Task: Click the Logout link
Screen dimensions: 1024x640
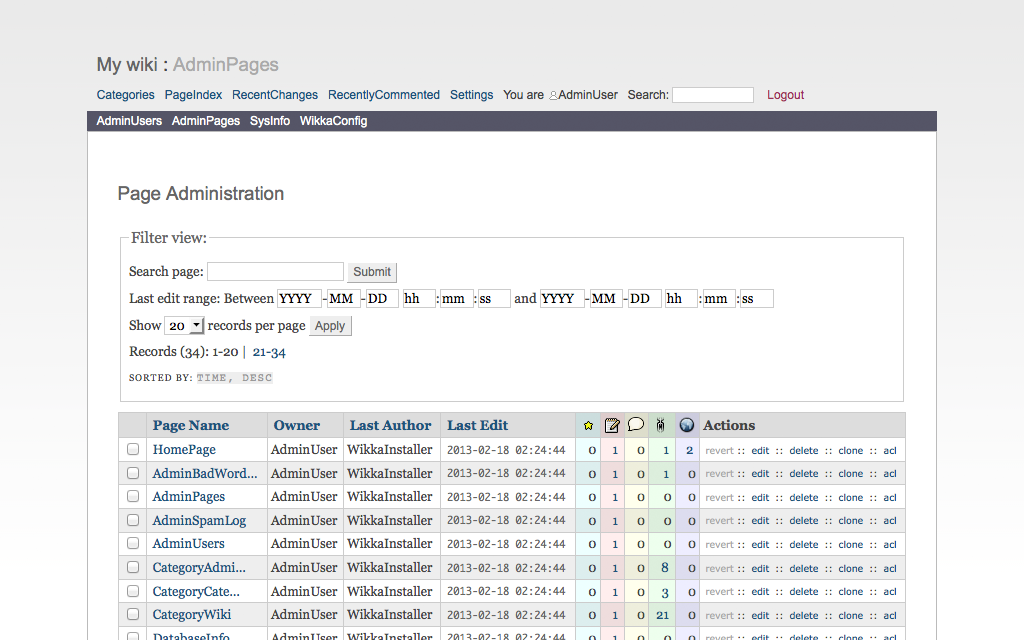Action: point(785,95)
